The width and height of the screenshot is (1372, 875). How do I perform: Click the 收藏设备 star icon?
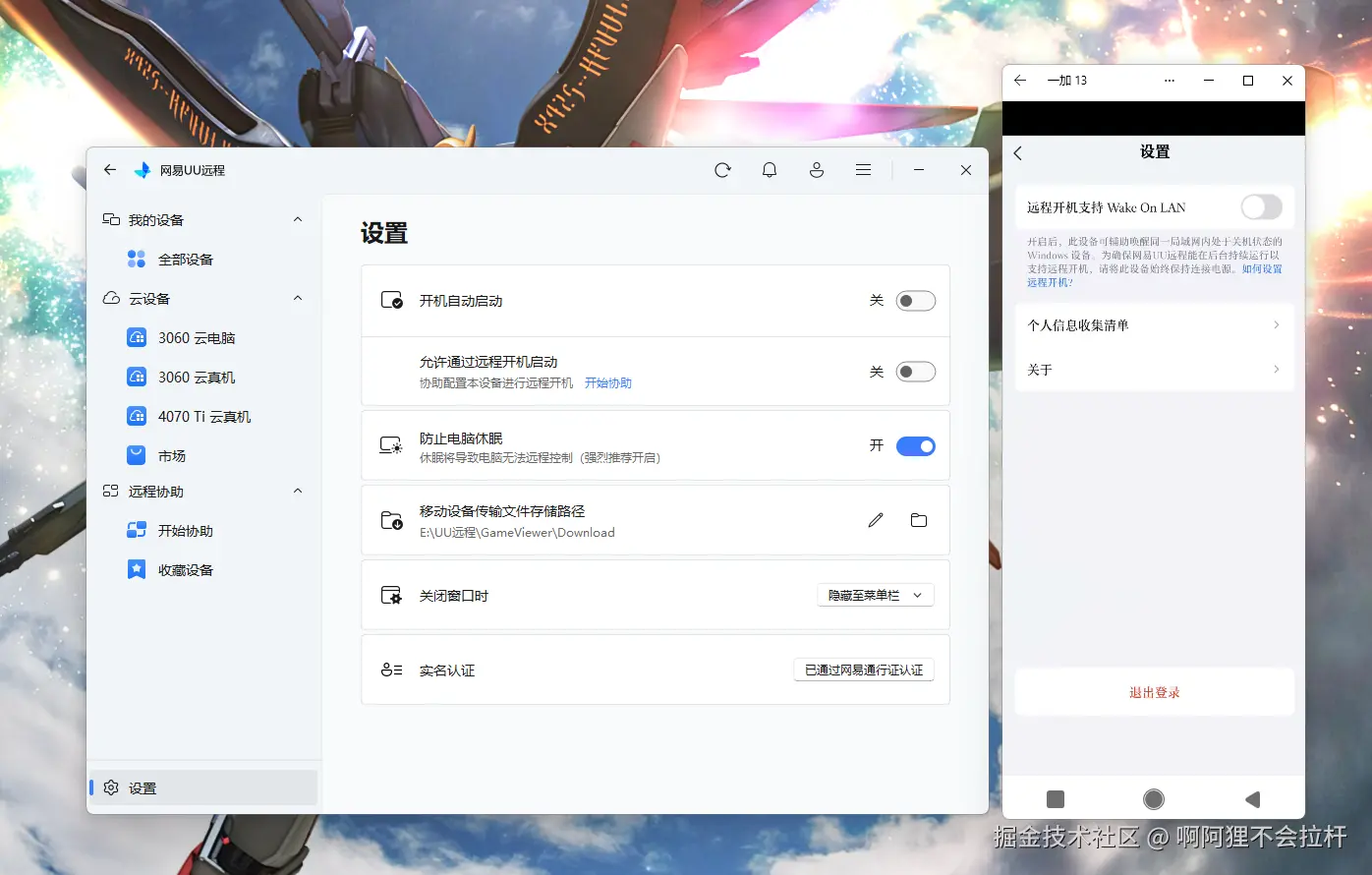tap(137, 570)
